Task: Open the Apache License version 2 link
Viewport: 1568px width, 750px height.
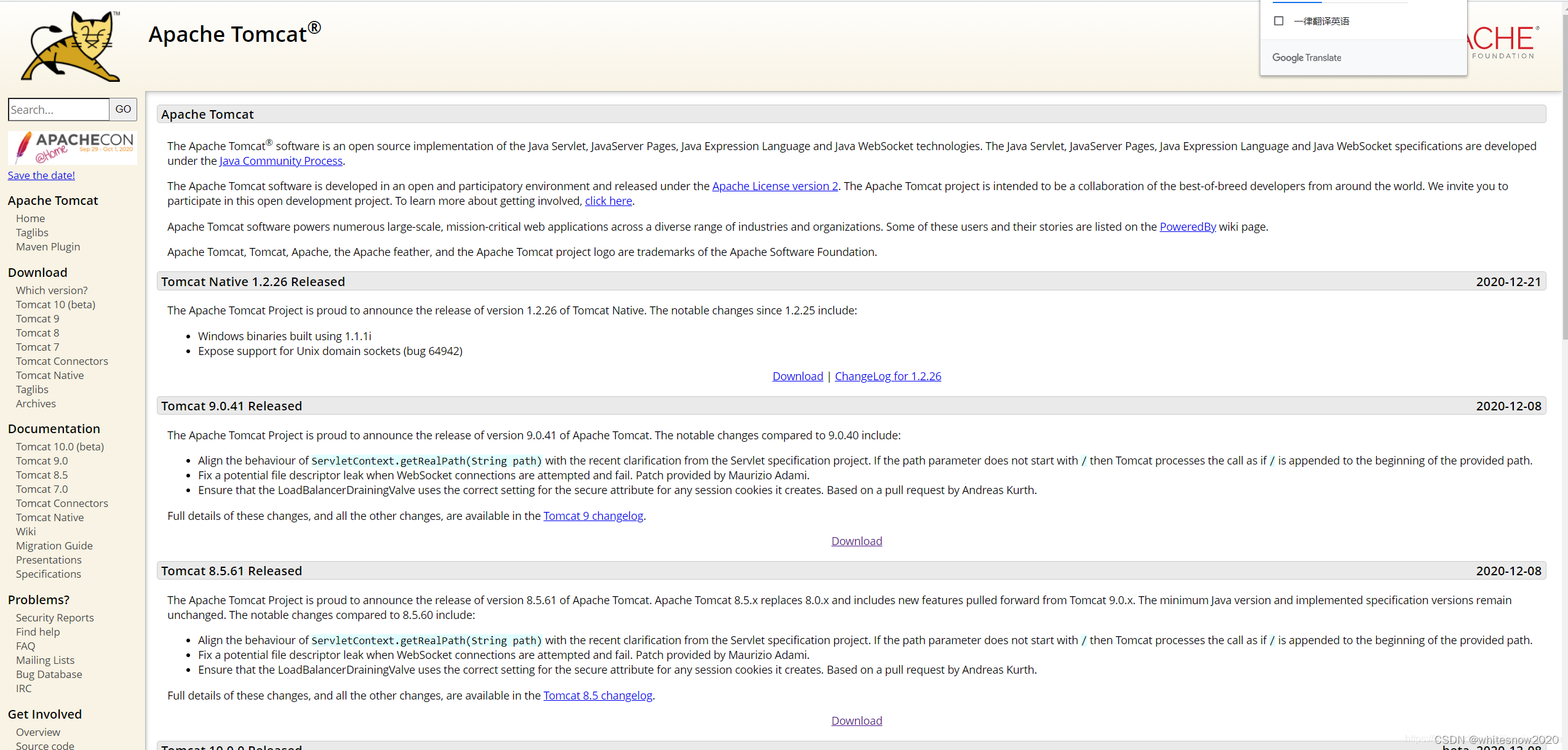Action: (x=774, y=186)
